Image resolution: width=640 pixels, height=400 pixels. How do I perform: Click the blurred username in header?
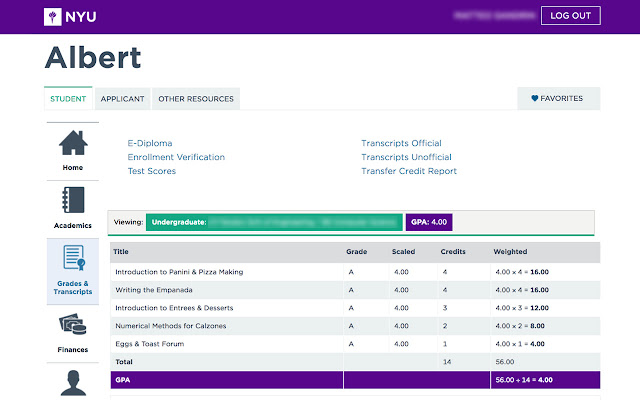pyautogui.click(x=494, y=16)
